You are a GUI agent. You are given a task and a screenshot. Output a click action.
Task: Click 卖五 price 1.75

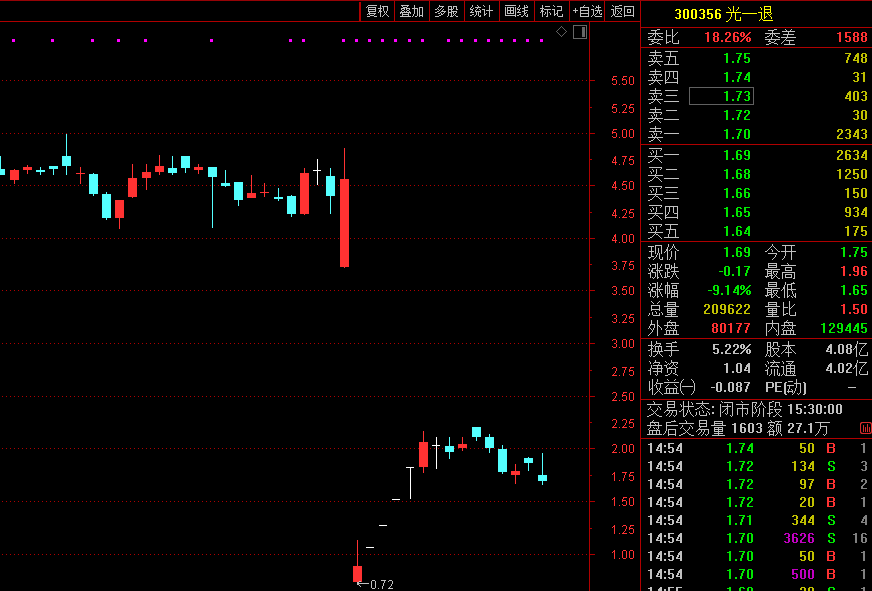737,58
